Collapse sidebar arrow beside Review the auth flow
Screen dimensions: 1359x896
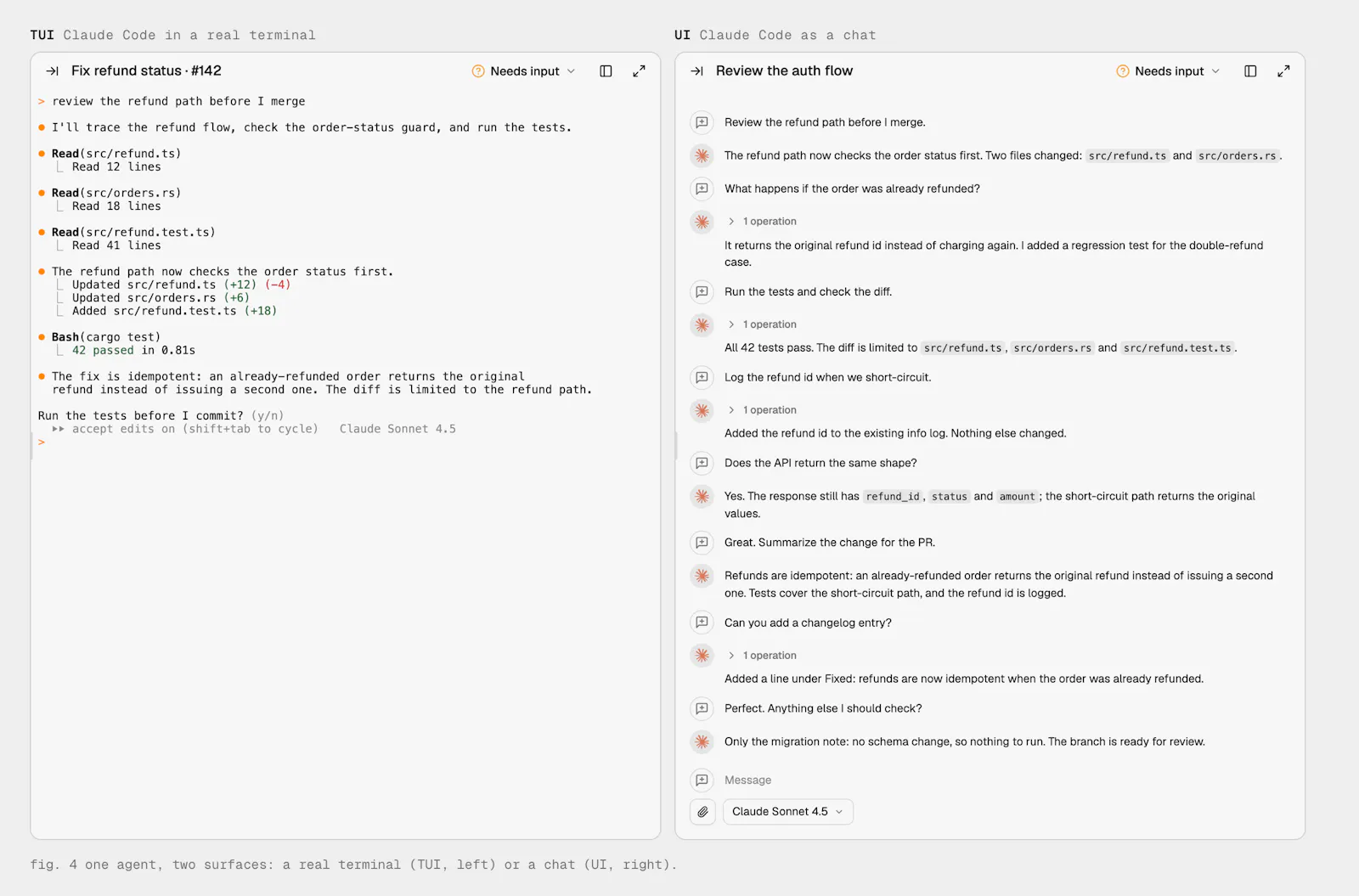[697, 71]
